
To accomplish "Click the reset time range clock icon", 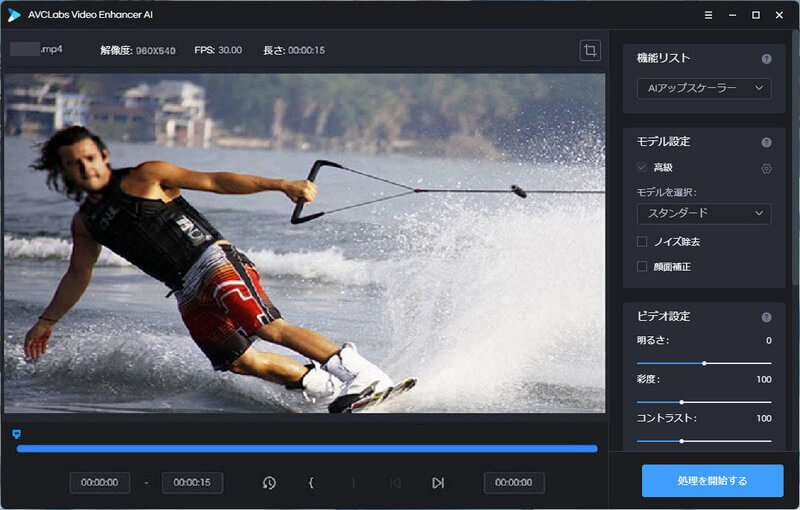I will [269, 482].
